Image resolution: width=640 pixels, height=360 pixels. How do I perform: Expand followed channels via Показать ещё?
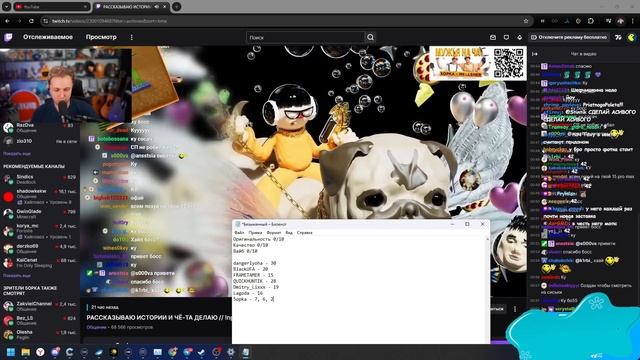[x=17, y=154]
